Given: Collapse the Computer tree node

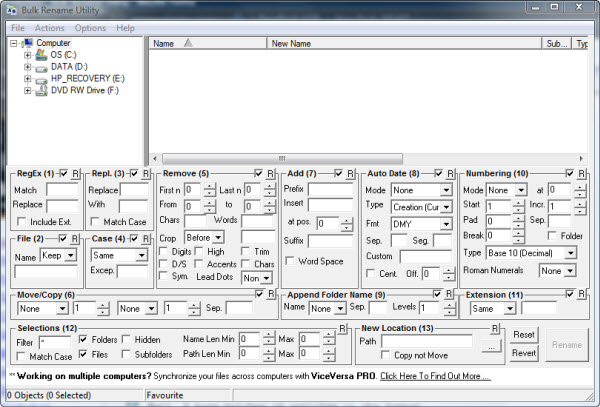Looking at the screenshot, I should [14, 43].
